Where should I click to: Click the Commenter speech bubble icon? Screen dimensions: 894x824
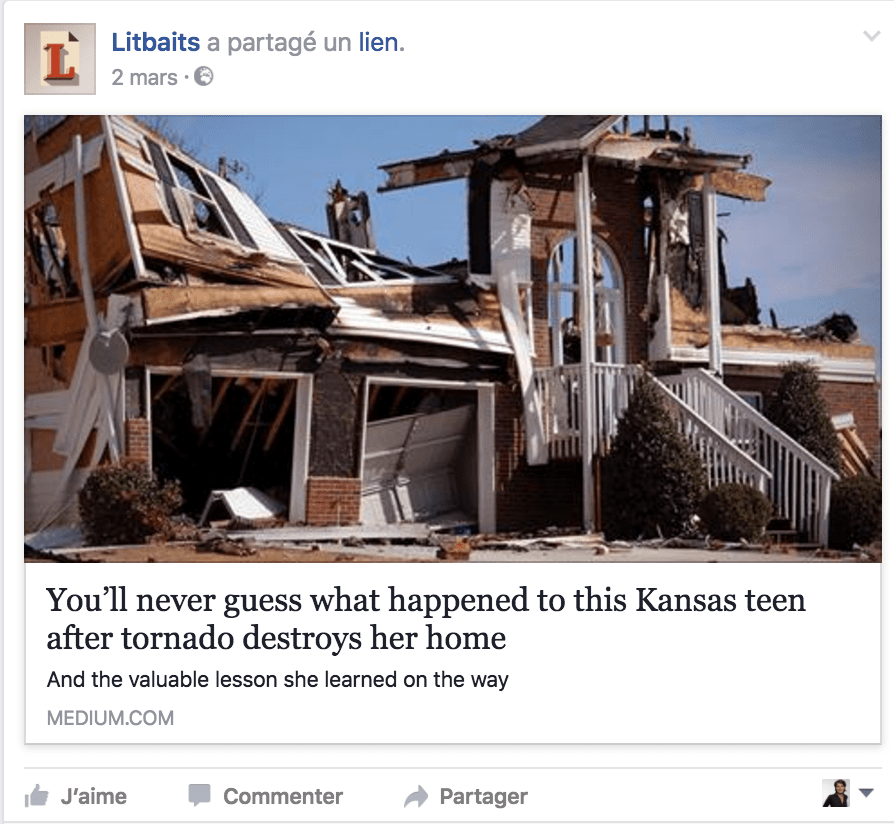tap(200, 795)
